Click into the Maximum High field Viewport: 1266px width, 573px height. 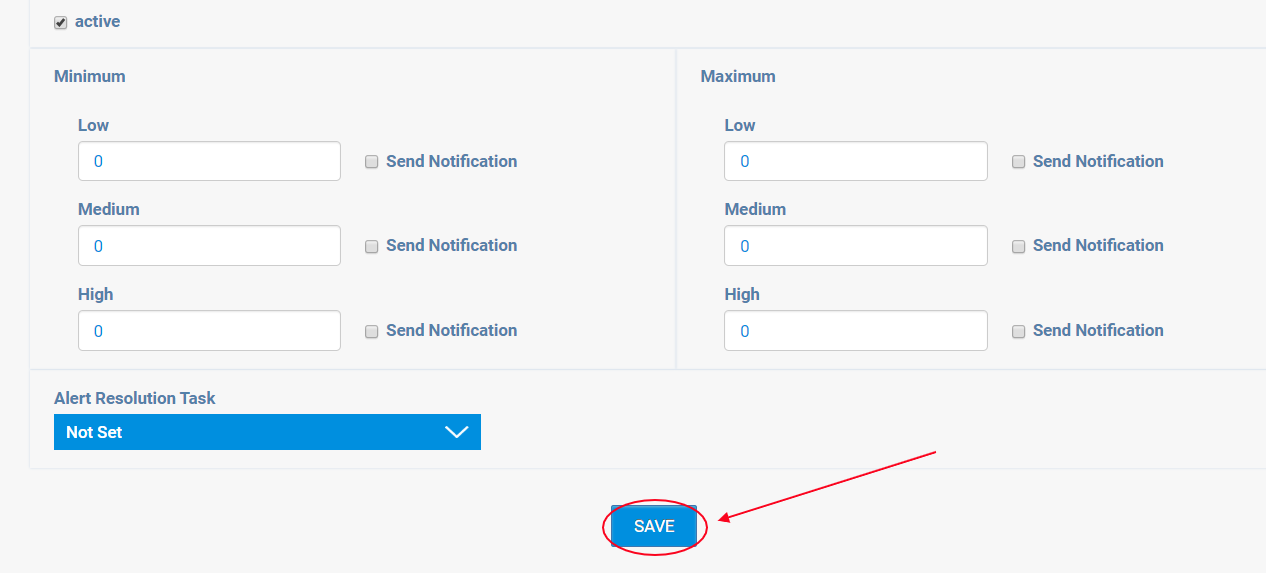click(x=855, y=330)
